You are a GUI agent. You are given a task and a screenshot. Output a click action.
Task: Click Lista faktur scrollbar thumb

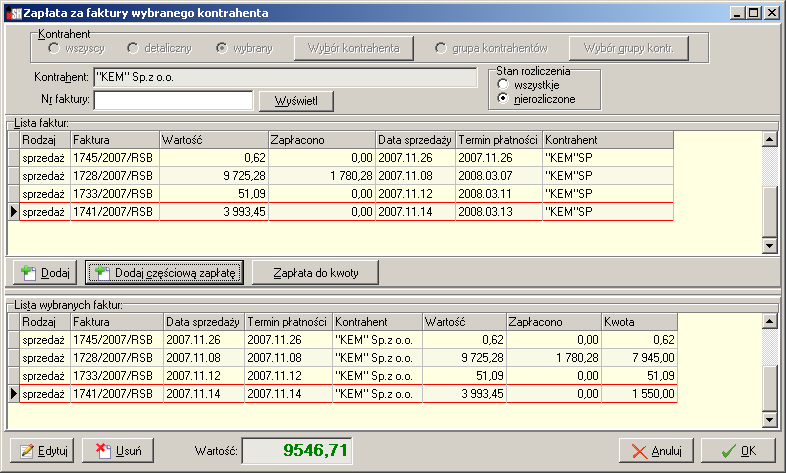click(769, 211)
